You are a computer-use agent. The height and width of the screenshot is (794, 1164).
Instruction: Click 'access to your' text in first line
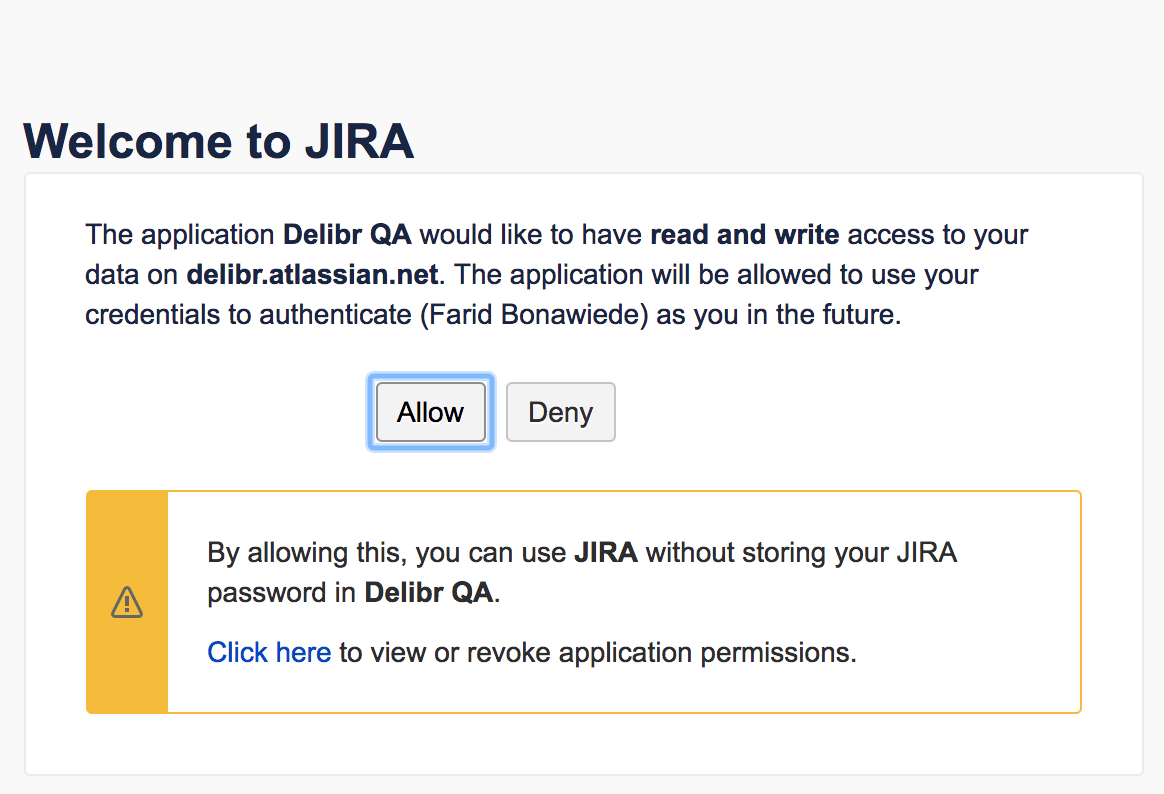(x=938, y=234)
